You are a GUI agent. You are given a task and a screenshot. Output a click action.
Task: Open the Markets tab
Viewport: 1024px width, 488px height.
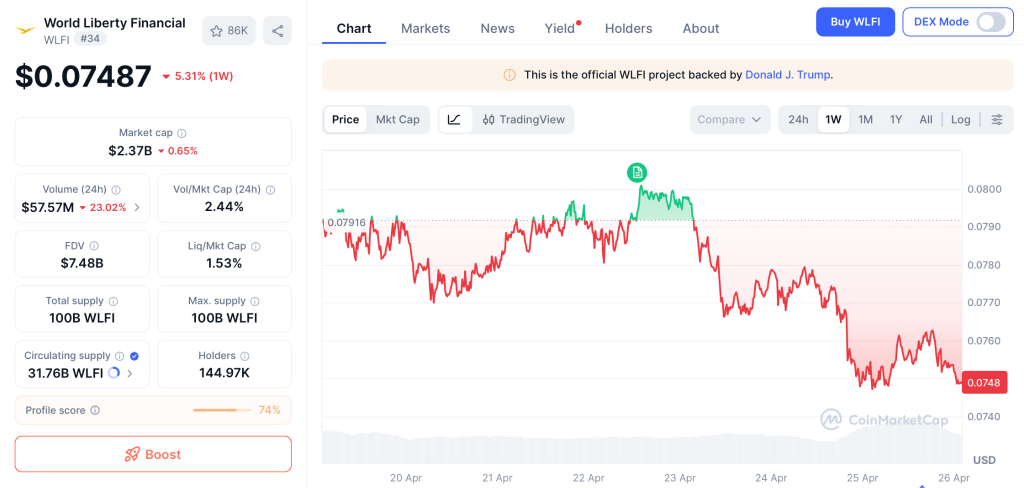tap(425, 29)
